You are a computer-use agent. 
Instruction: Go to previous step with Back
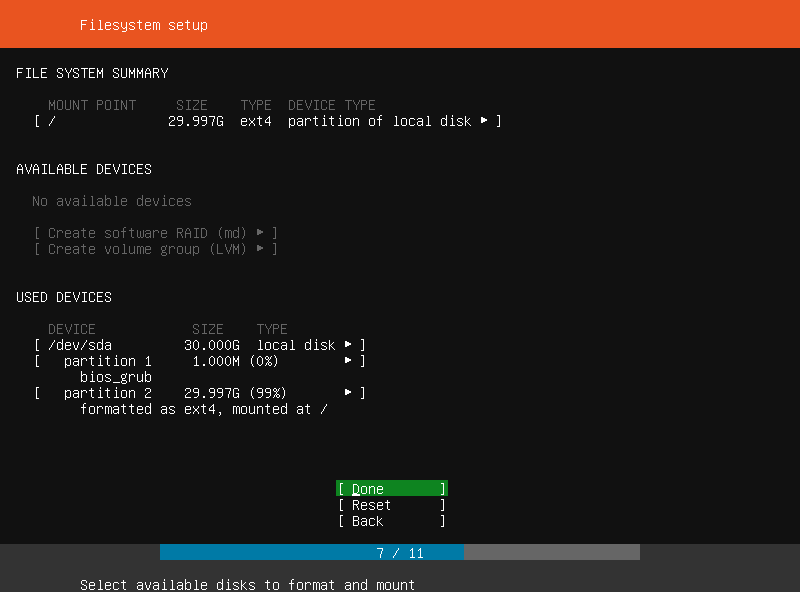point(392,521)
